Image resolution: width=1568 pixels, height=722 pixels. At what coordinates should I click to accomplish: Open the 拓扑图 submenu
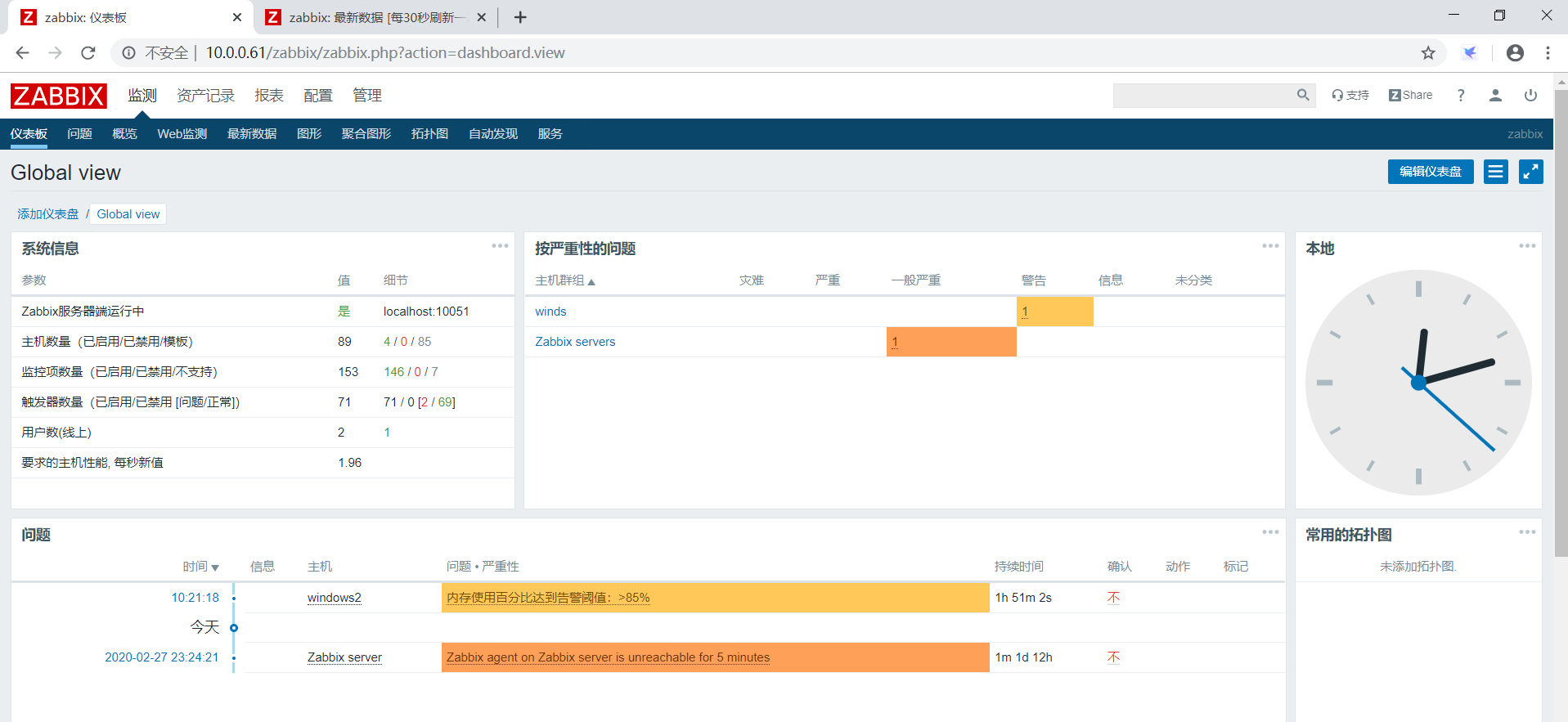[429, 134]
